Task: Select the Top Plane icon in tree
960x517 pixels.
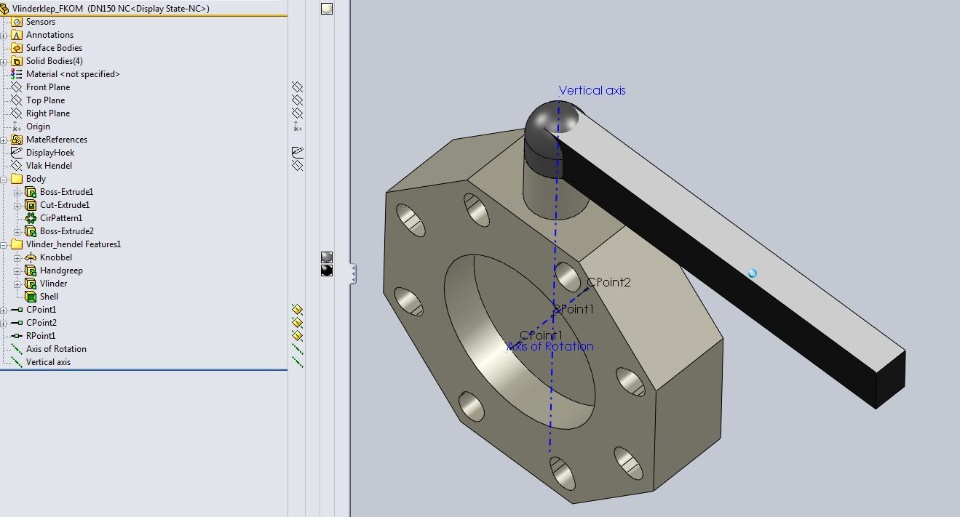Action: (x=17, y=100)
